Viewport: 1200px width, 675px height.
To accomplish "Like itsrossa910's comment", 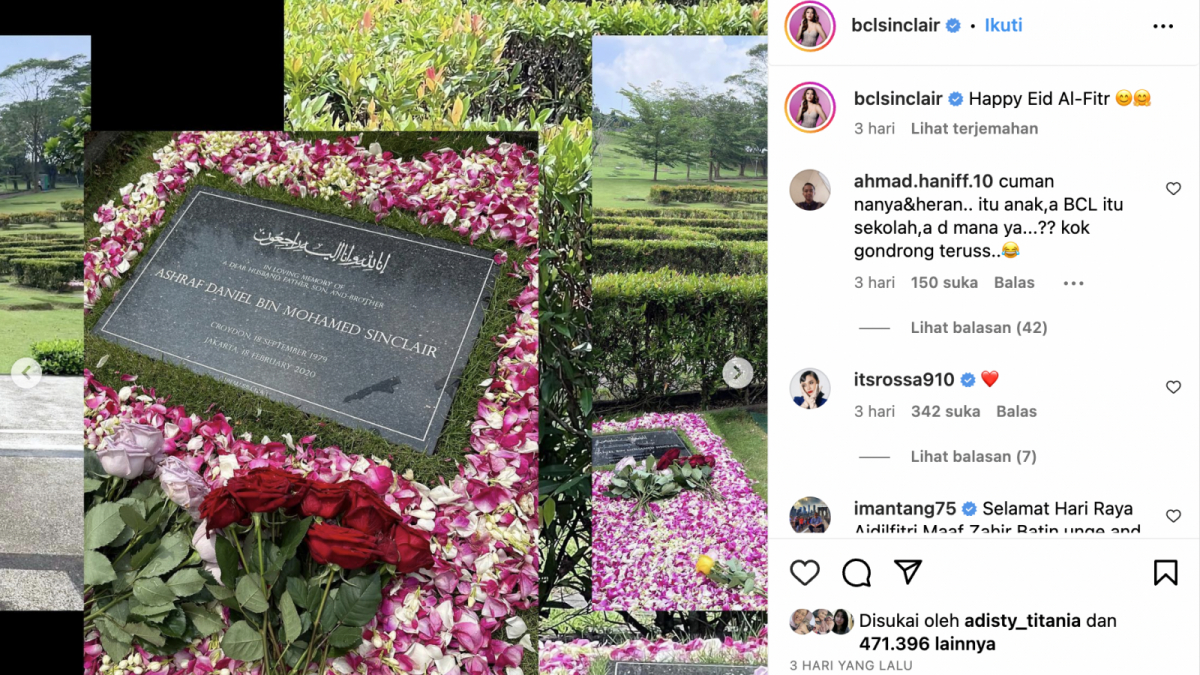I will (x=1174, y=387).
